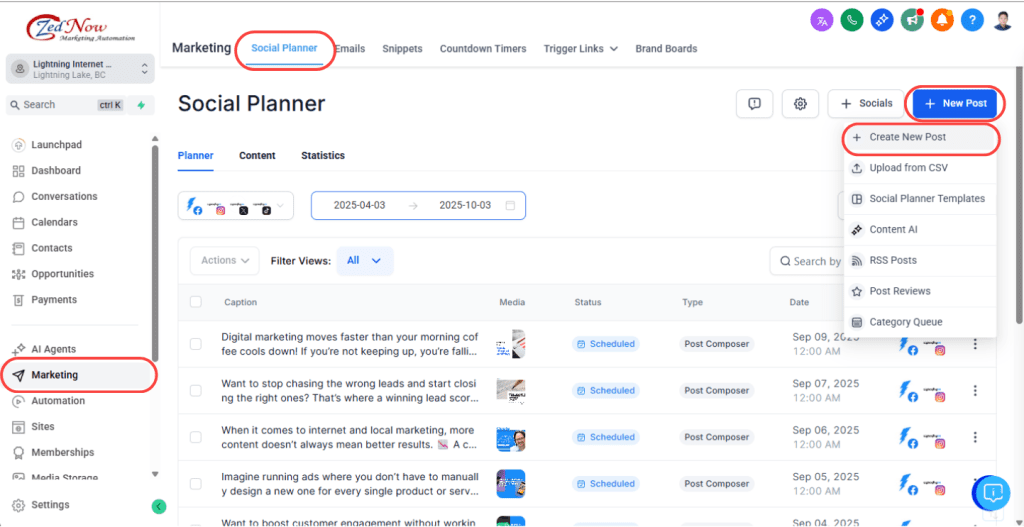1024x527 pixels.
Task: Tick checkbox for 'Imagine running ads' post
Action: coord(195,484)
